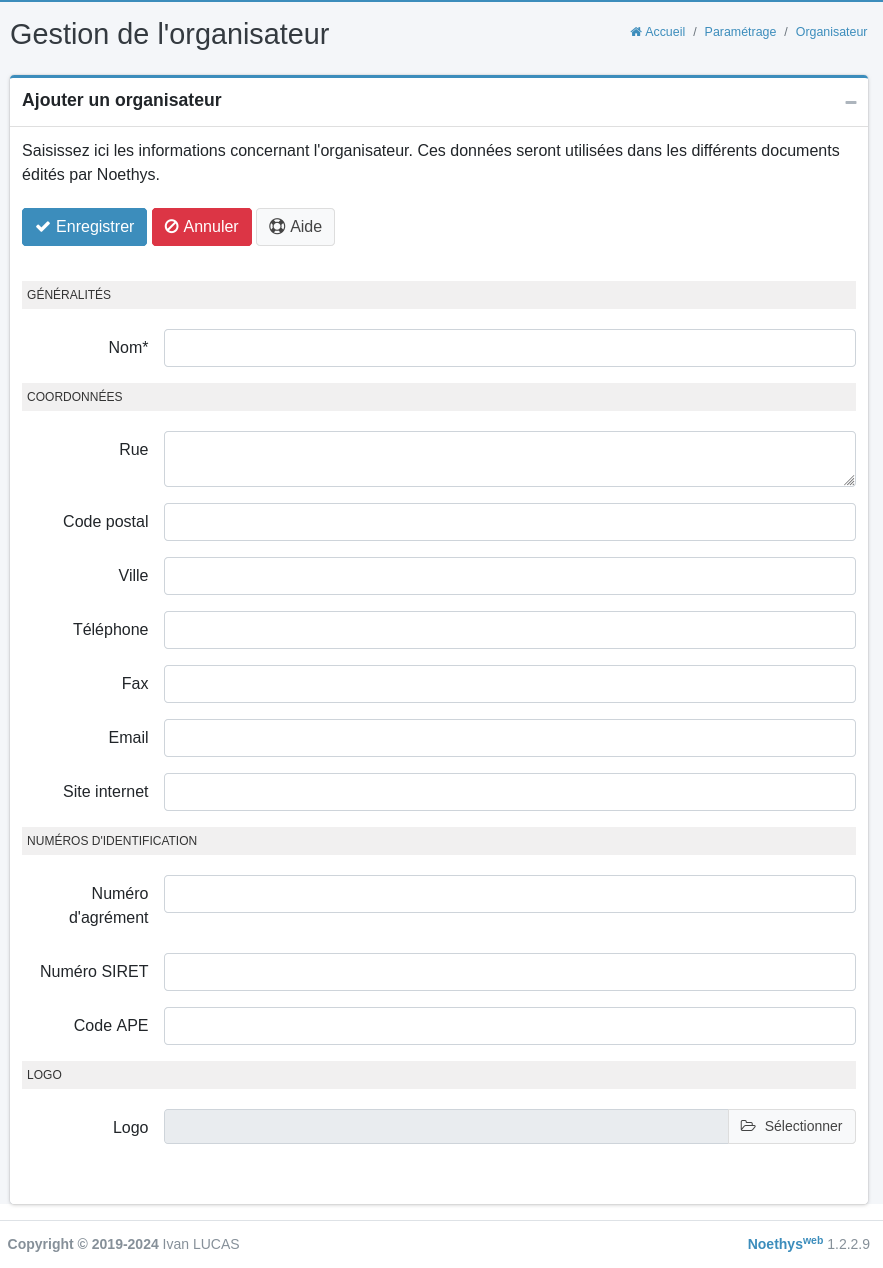Image resolution: width=883 pixels, height=1268 pixels.
Task: Open the Noethys web footer link
Action: [784, 1244]
